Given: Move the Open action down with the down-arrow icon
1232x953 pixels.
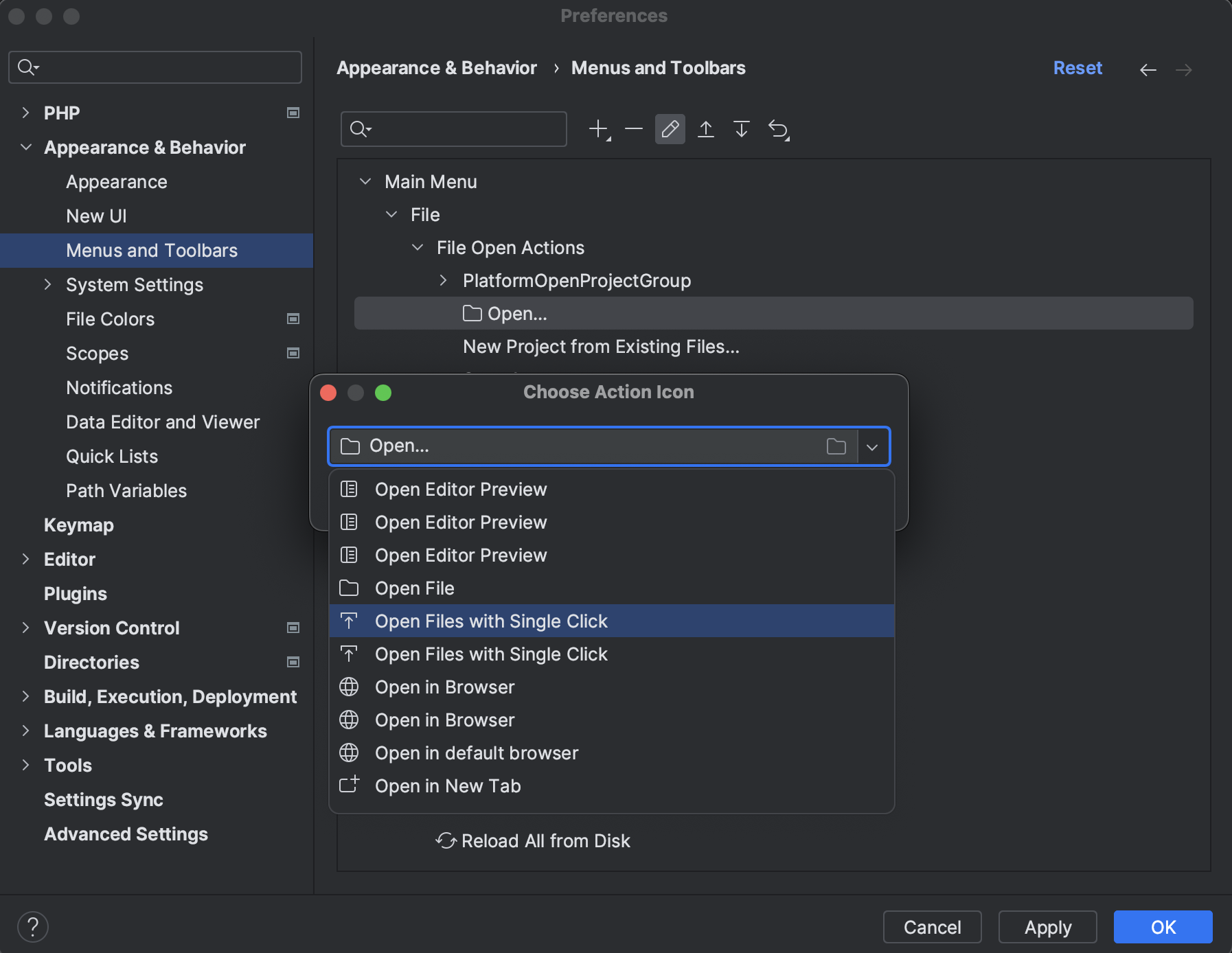Looking at the screenshot, I should (x=742, y=129).
